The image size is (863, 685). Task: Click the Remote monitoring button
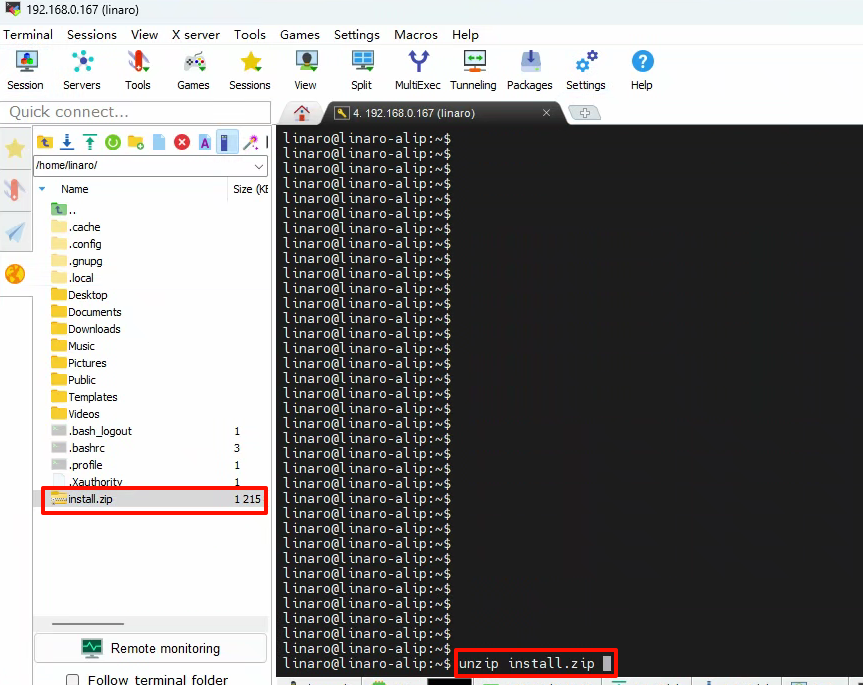click(x=150, y=648)
